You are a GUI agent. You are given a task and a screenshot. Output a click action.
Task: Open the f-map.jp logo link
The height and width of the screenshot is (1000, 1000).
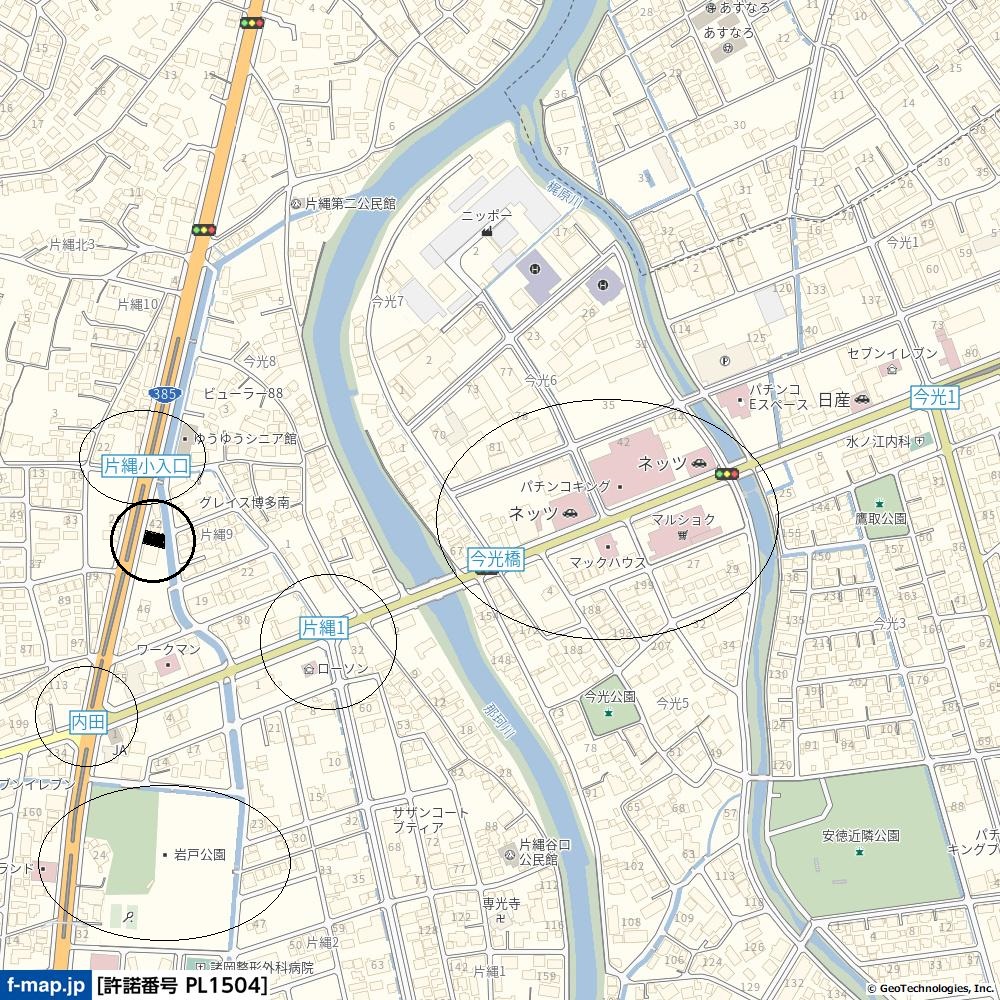point(45,985)
